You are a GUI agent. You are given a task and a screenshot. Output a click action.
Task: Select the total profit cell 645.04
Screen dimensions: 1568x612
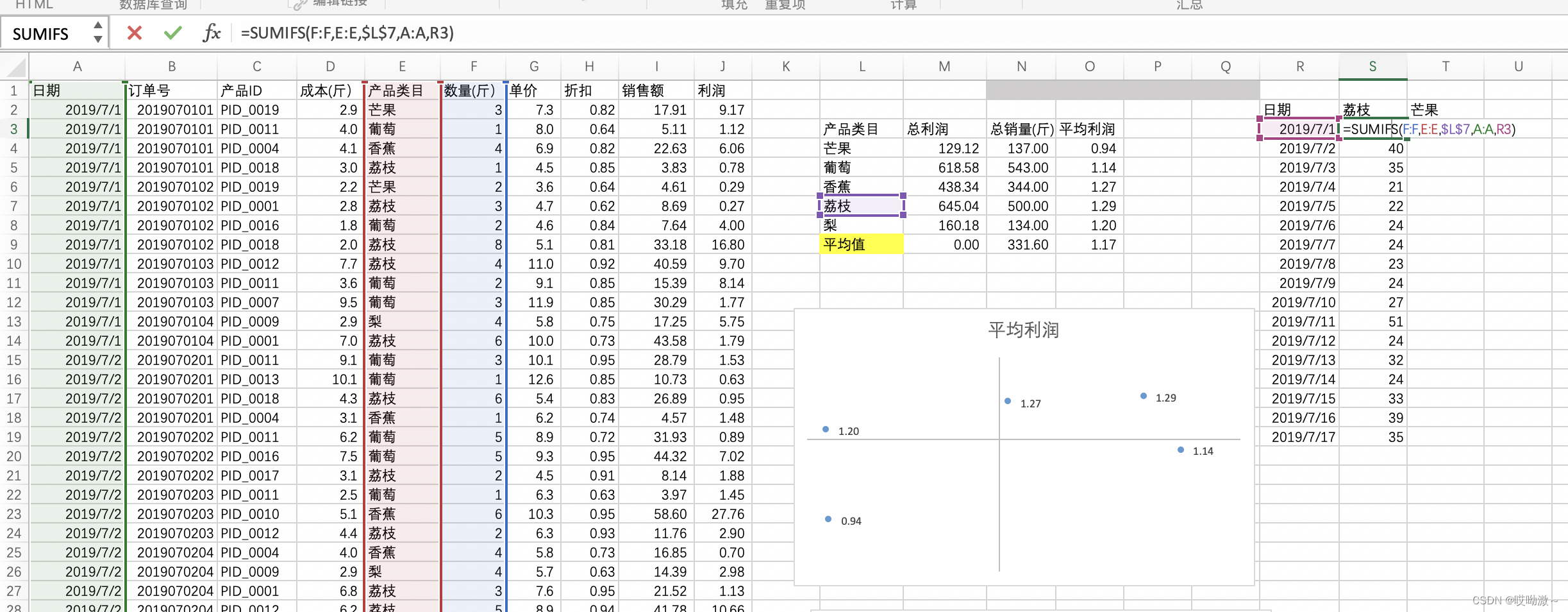pos(944,206)
